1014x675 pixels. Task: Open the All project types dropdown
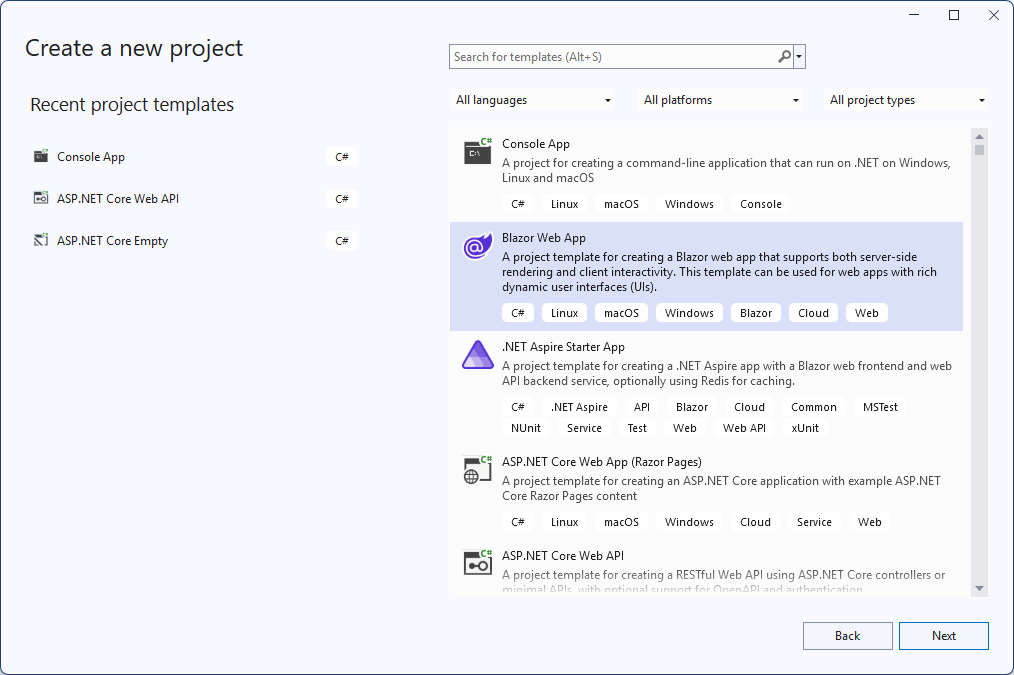tap(905, 100)
